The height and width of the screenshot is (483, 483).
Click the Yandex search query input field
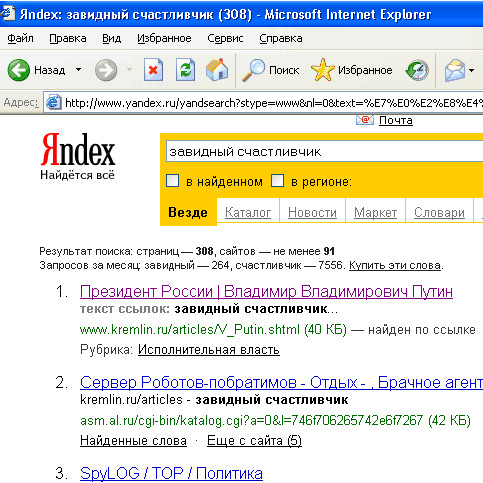[324, 152]
